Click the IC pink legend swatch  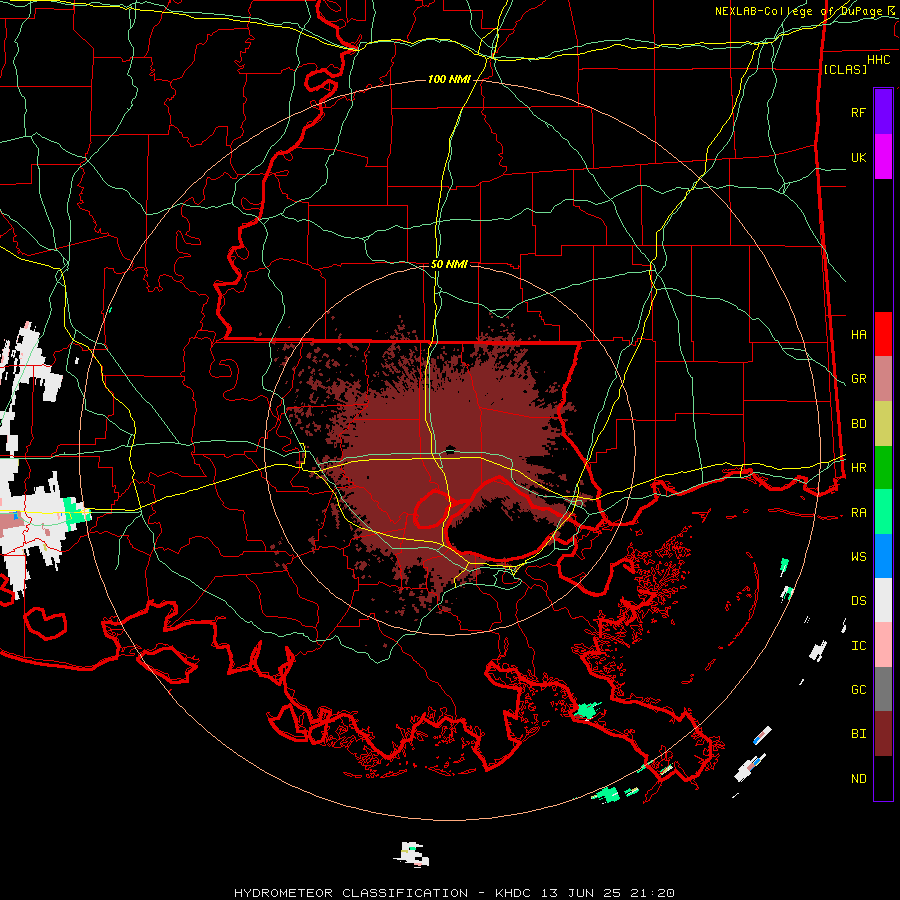point(883,645)
